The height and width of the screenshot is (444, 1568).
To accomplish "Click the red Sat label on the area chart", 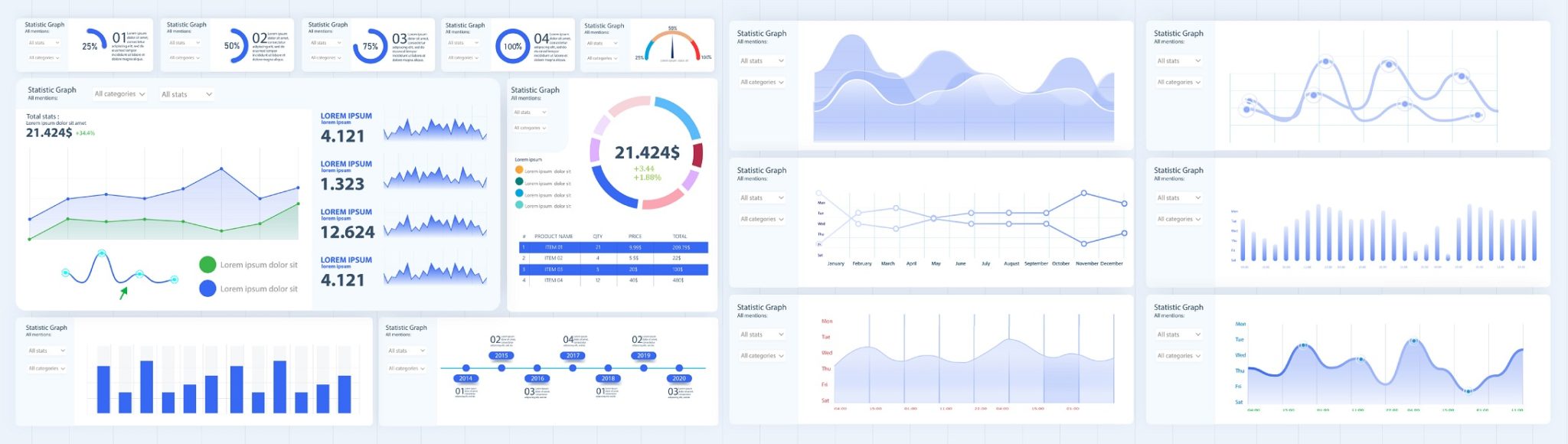I will 825,400.
